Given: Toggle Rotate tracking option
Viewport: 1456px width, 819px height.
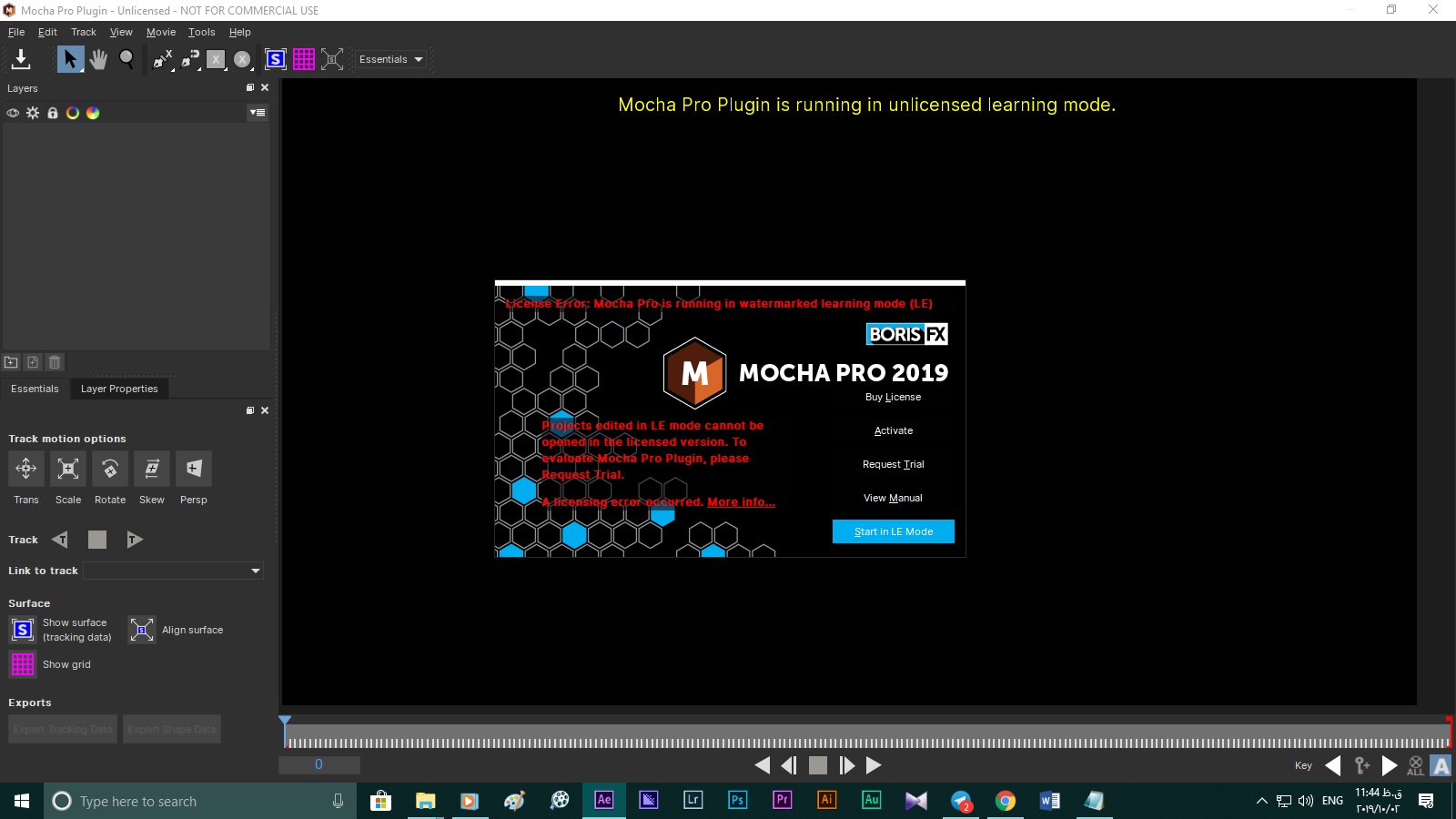Looking at the screenshot, I should click(x=110, y=469).
